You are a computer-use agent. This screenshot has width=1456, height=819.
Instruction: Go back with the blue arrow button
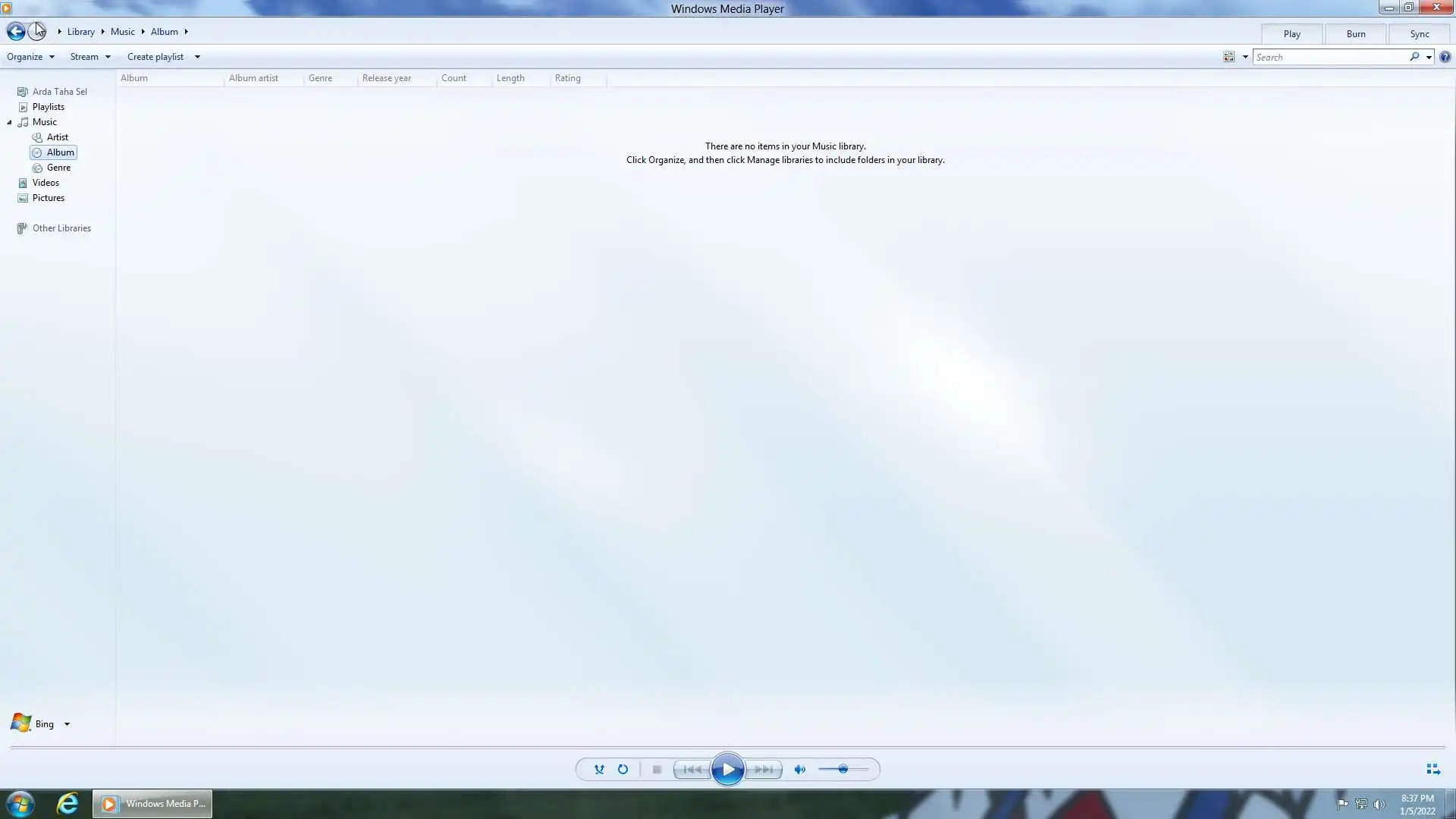pyautogui.click(x=15, y=32)
